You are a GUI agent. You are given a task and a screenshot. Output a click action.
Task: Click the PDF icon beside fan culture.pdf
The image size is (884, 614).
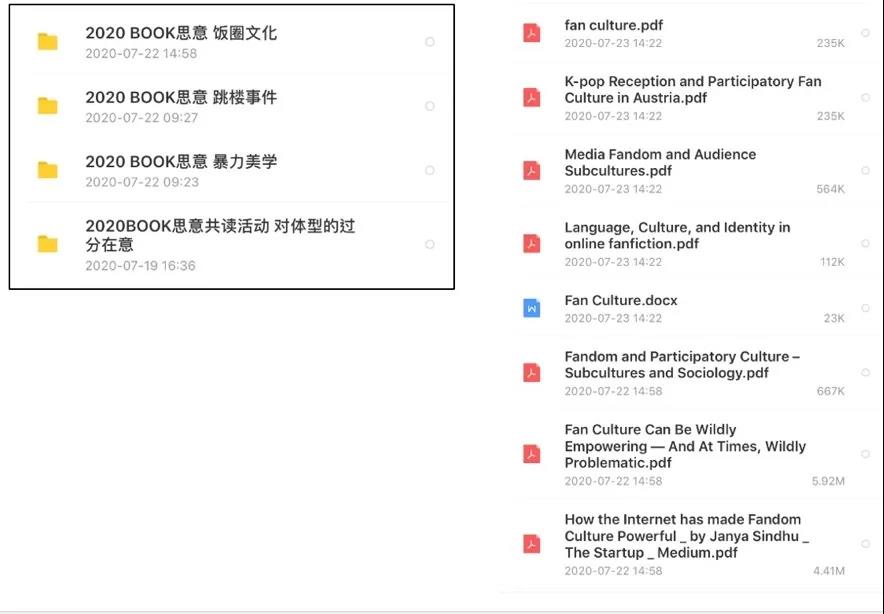[x=531, y=33]
